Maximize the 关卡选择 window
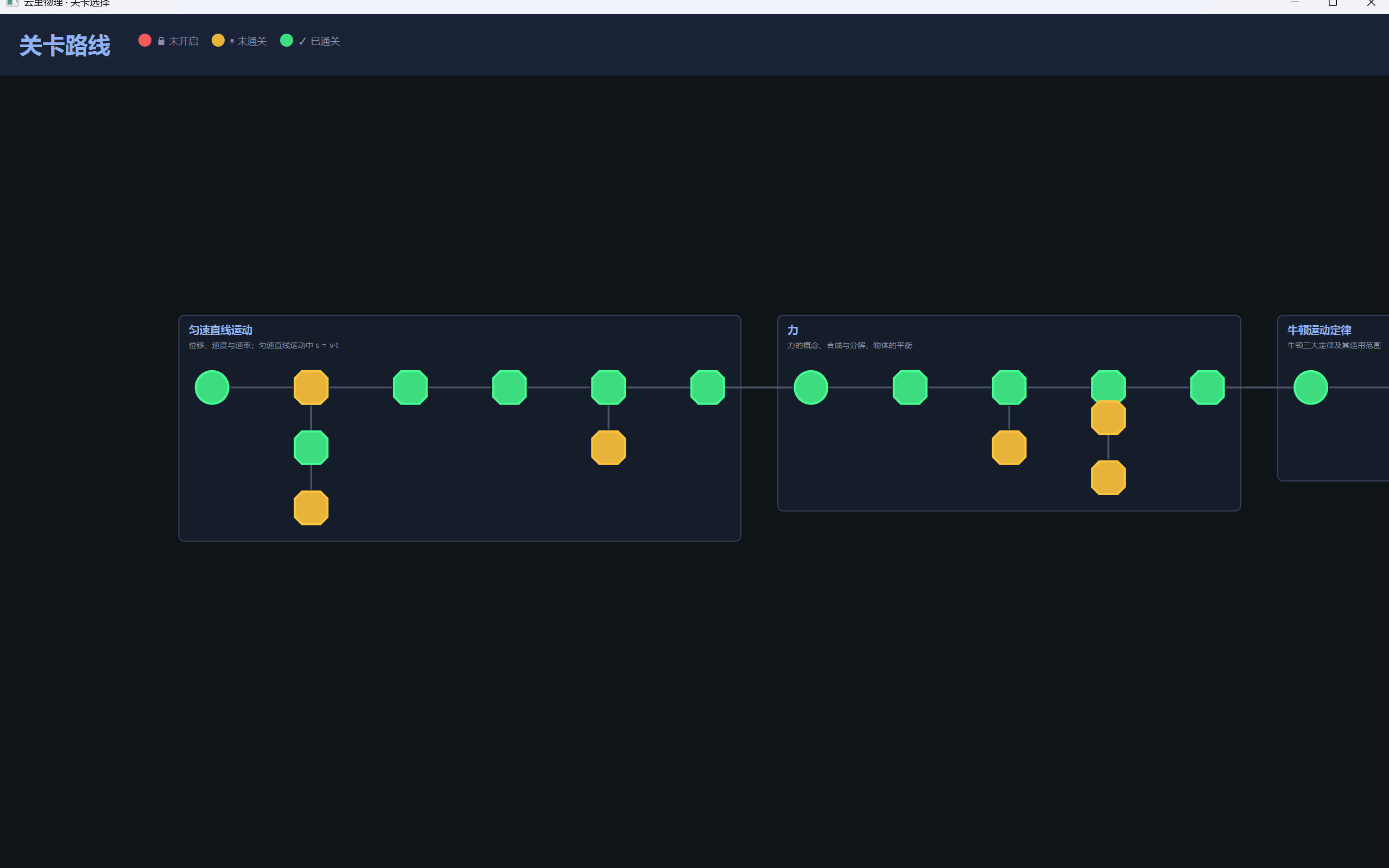Screen dimensions: 1389x868 point(1333,3)
